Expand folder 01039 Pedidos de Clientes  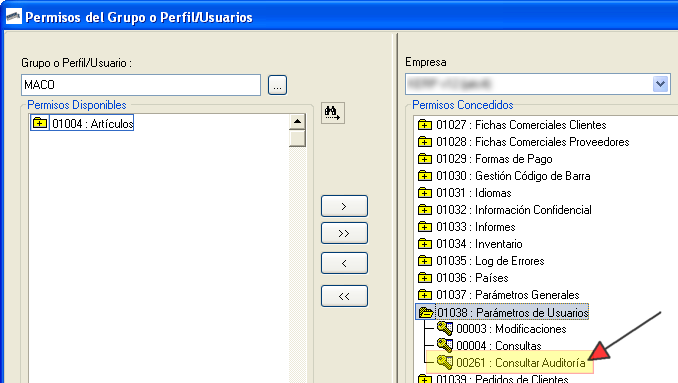[425, 379]
